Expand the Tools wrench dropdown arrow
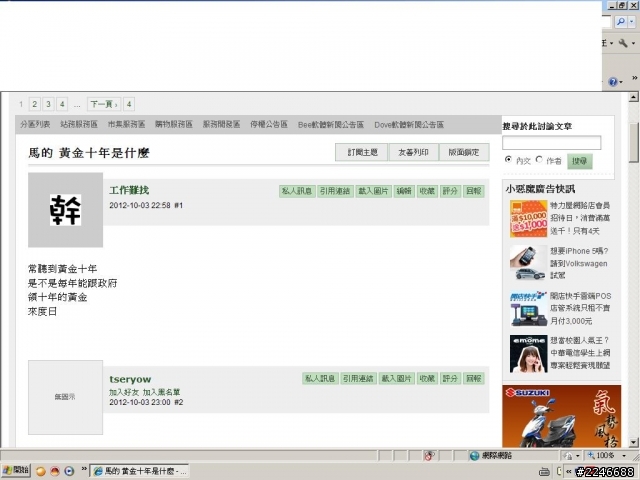 [633, 43]
